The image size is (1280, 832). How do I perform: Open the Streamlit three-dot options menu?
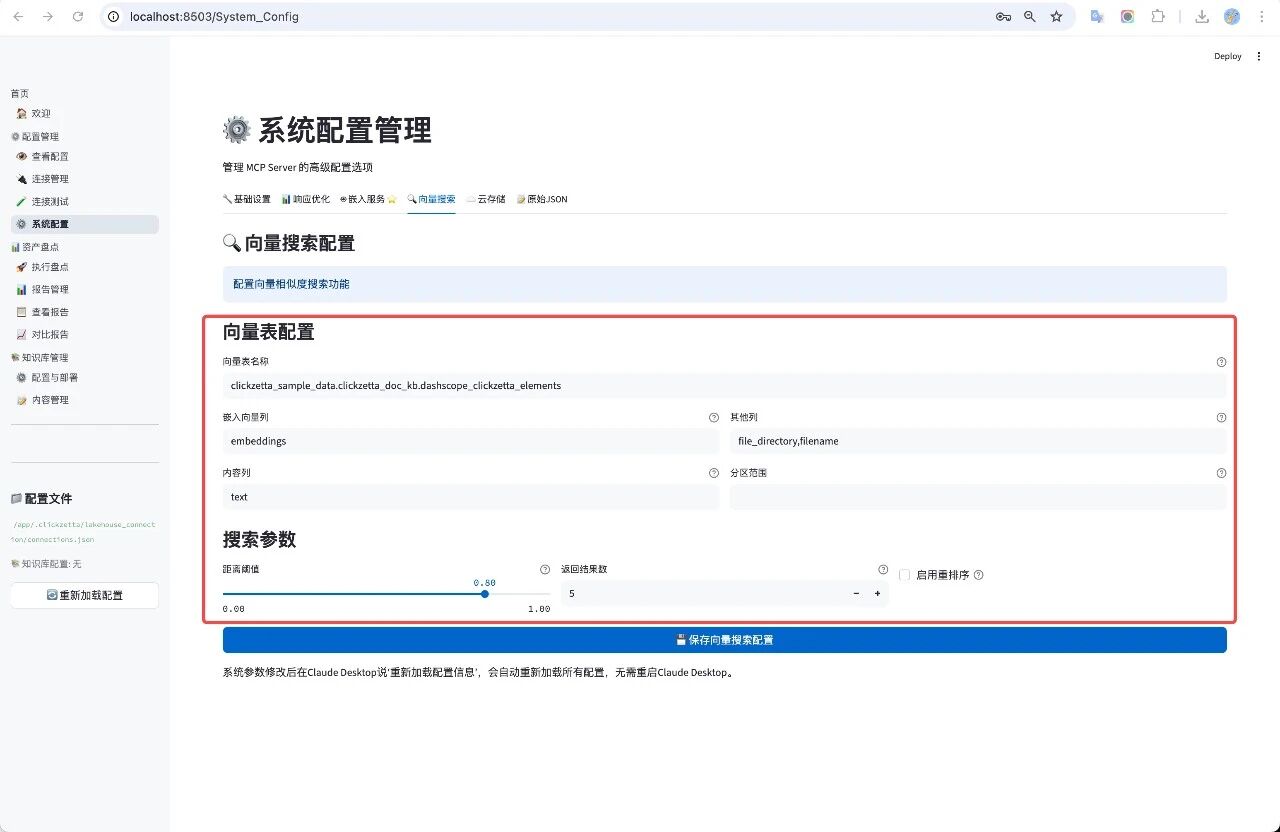(1259, 57)
